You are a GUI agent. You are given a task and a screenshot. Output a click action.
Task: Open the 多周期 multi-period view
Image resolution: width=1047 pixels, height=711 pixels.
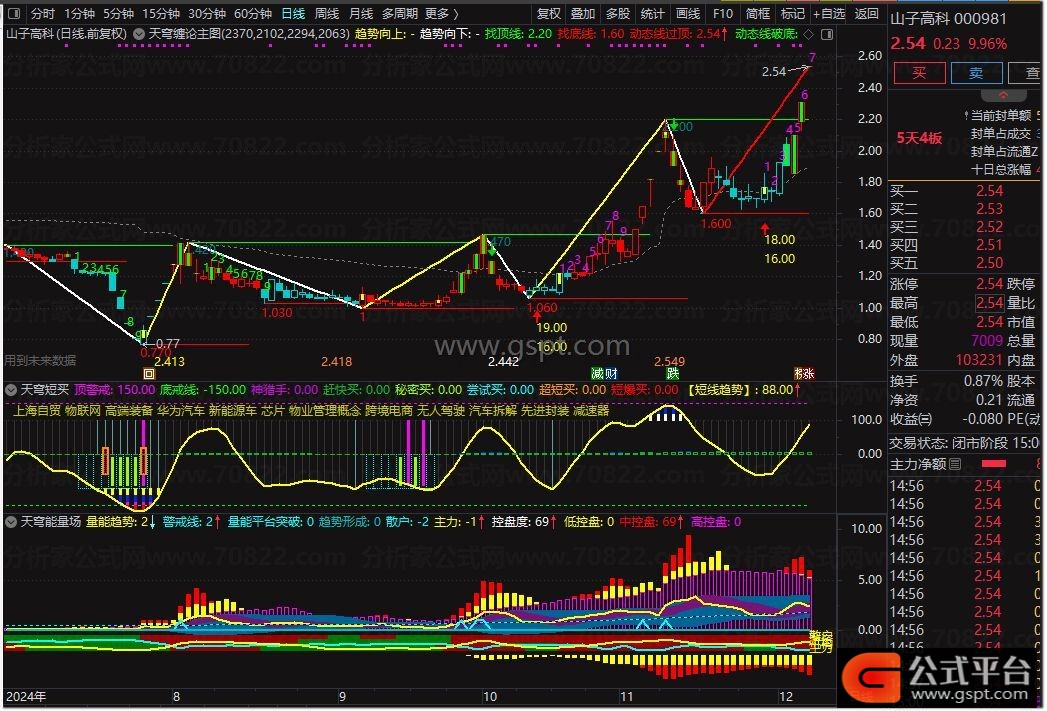pos(400,13)
